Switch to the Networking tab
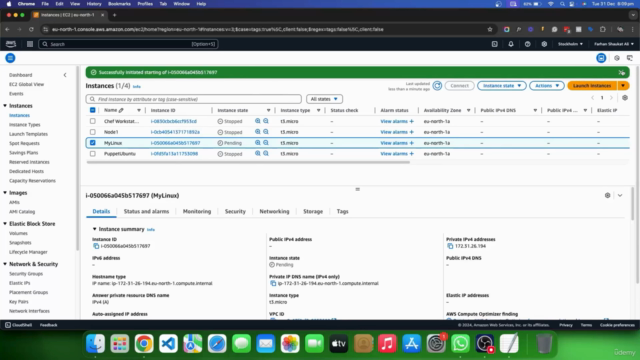The height and width of the screenshot is (360, 640). [x=274, y=211]
